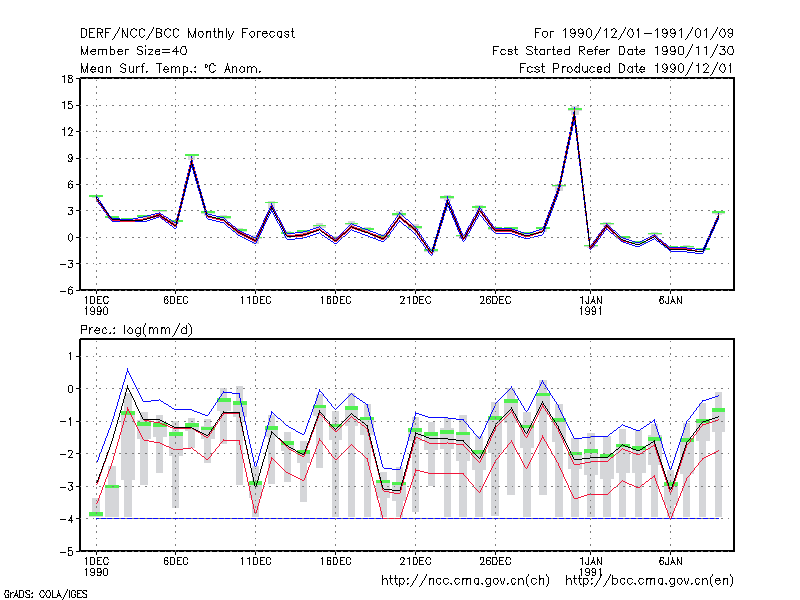Click the 18 tick on temperature y-axis
800x600 pixels.
pos(67,79)
